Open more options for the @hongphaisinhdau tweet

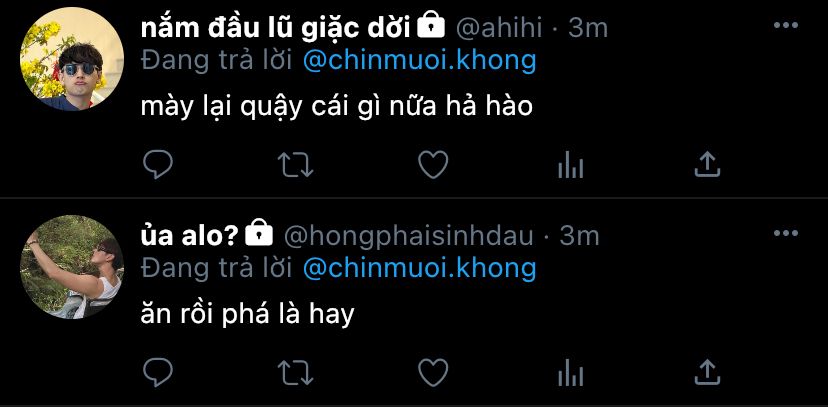tap(786, 233)
